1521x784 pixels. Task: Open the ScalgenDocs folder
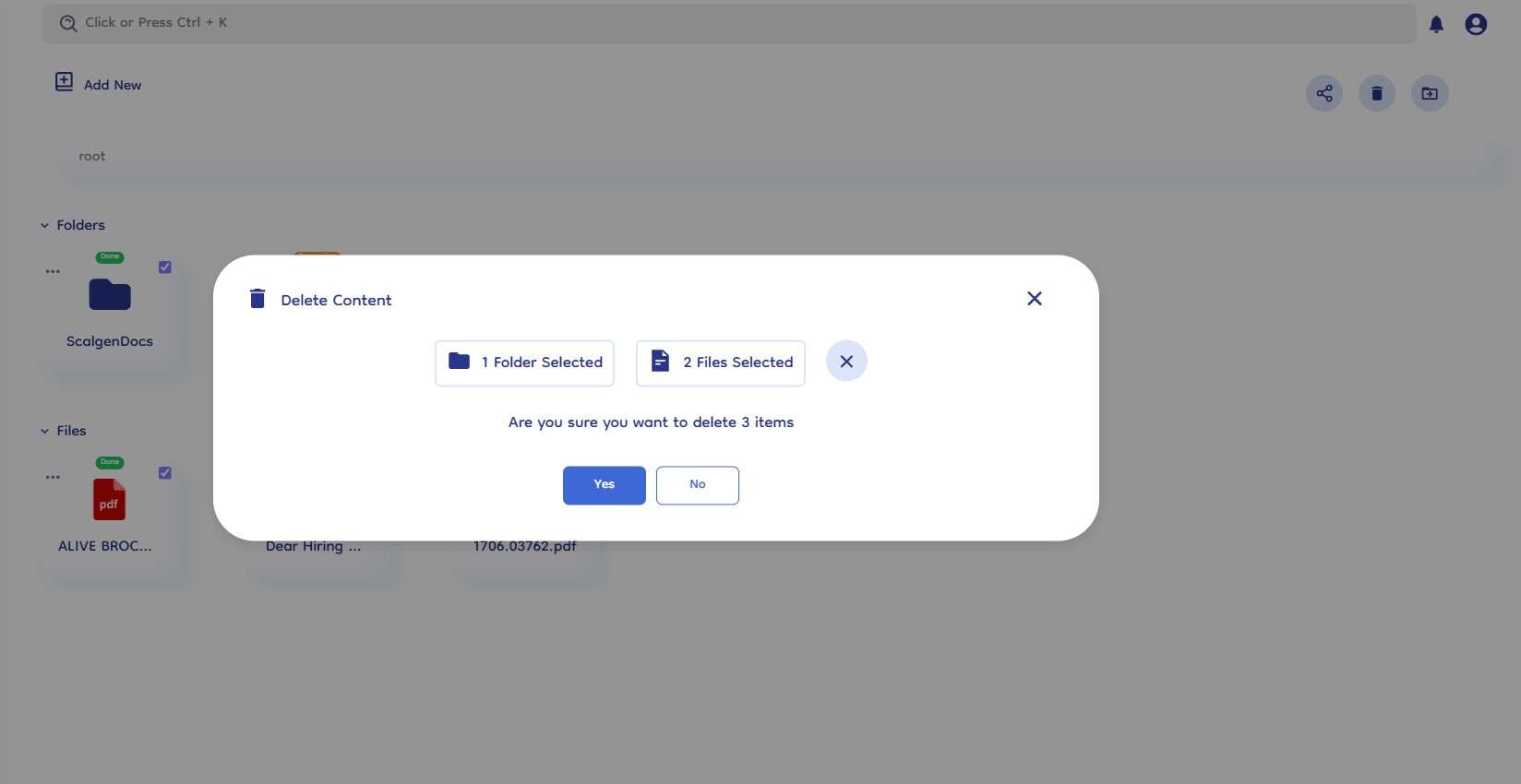[110, 295]
